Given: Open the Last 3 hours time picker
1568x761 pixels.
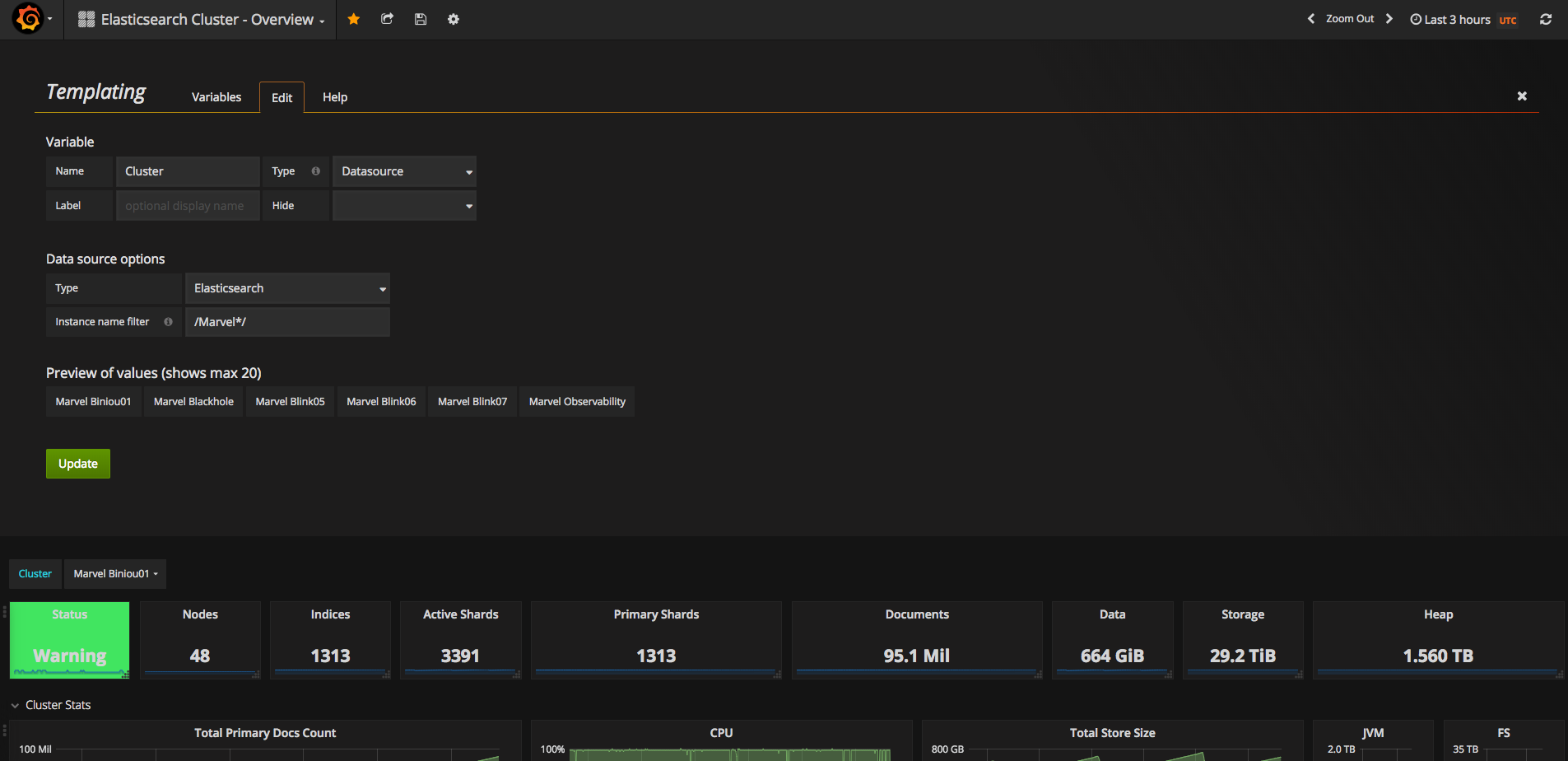Looking at the screenshot, I should click(x=1450, y=20).
